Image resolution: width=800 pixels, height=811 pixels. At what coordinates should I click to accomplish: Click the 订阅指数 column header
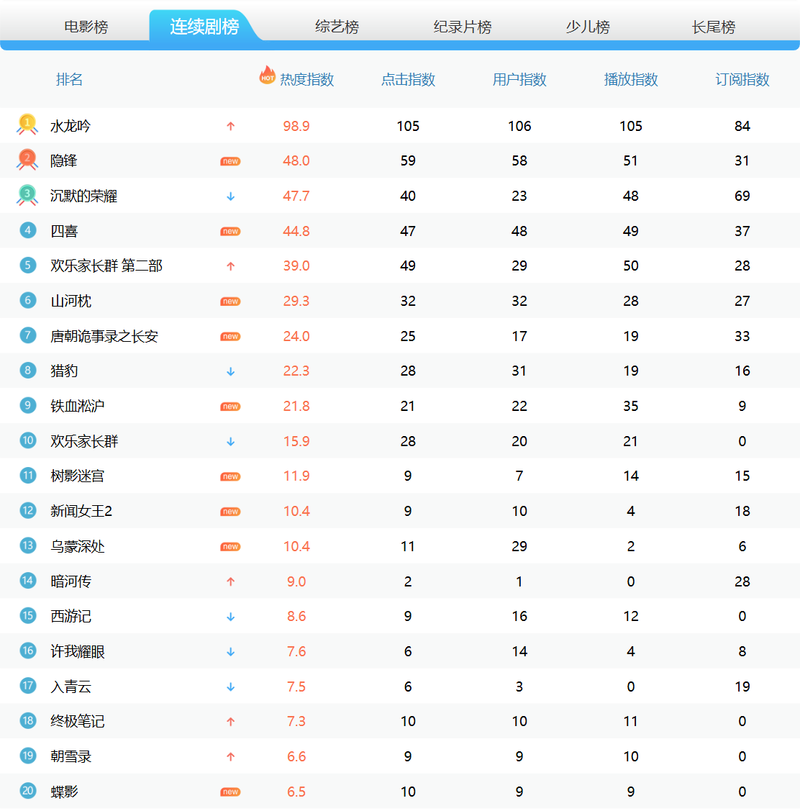[742, 80]
